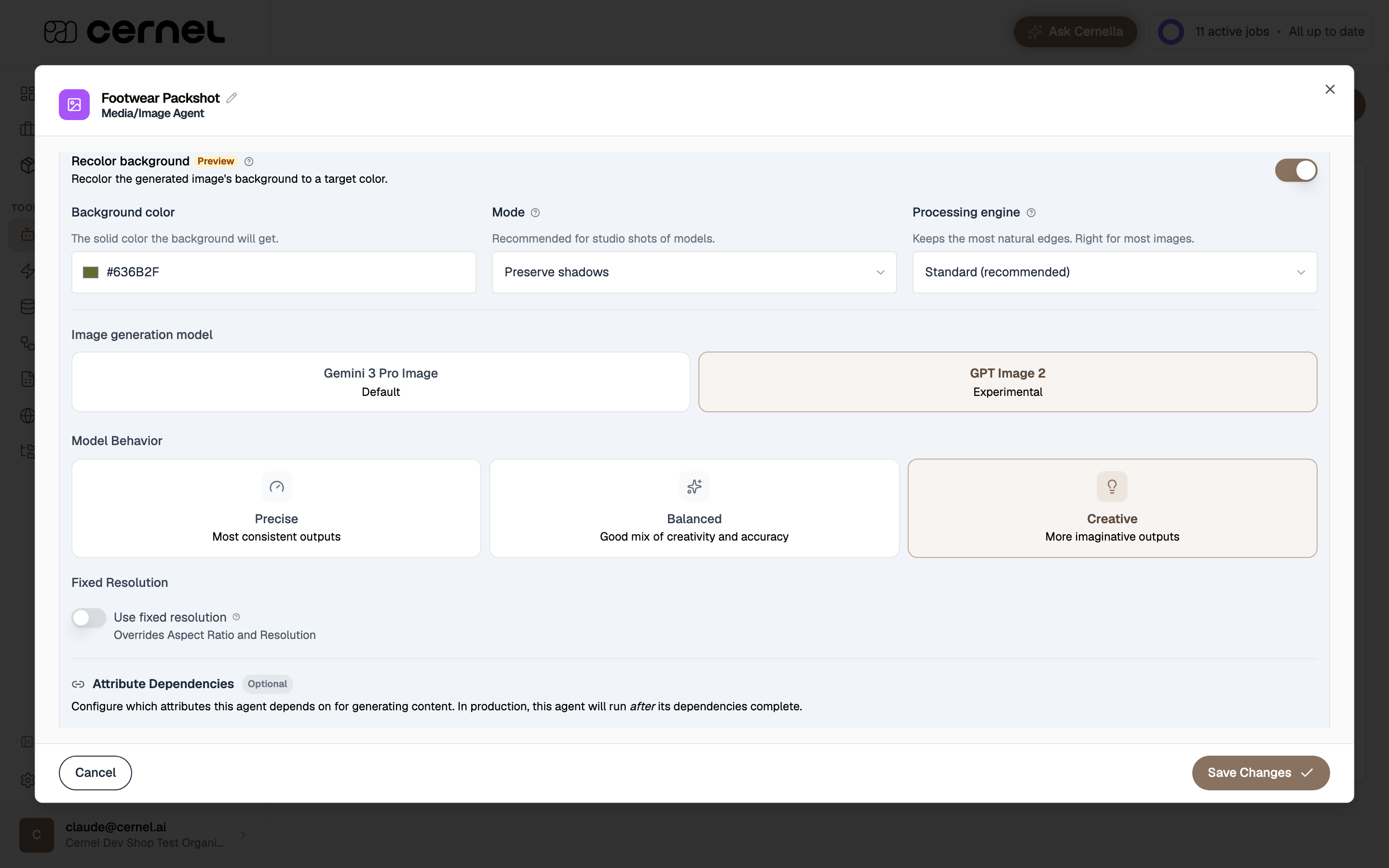Image resolution: width=1389 pixels, height=868 pixels.
Task: Open the Processing engine Standard dropdown
Action: point(1115,272)
